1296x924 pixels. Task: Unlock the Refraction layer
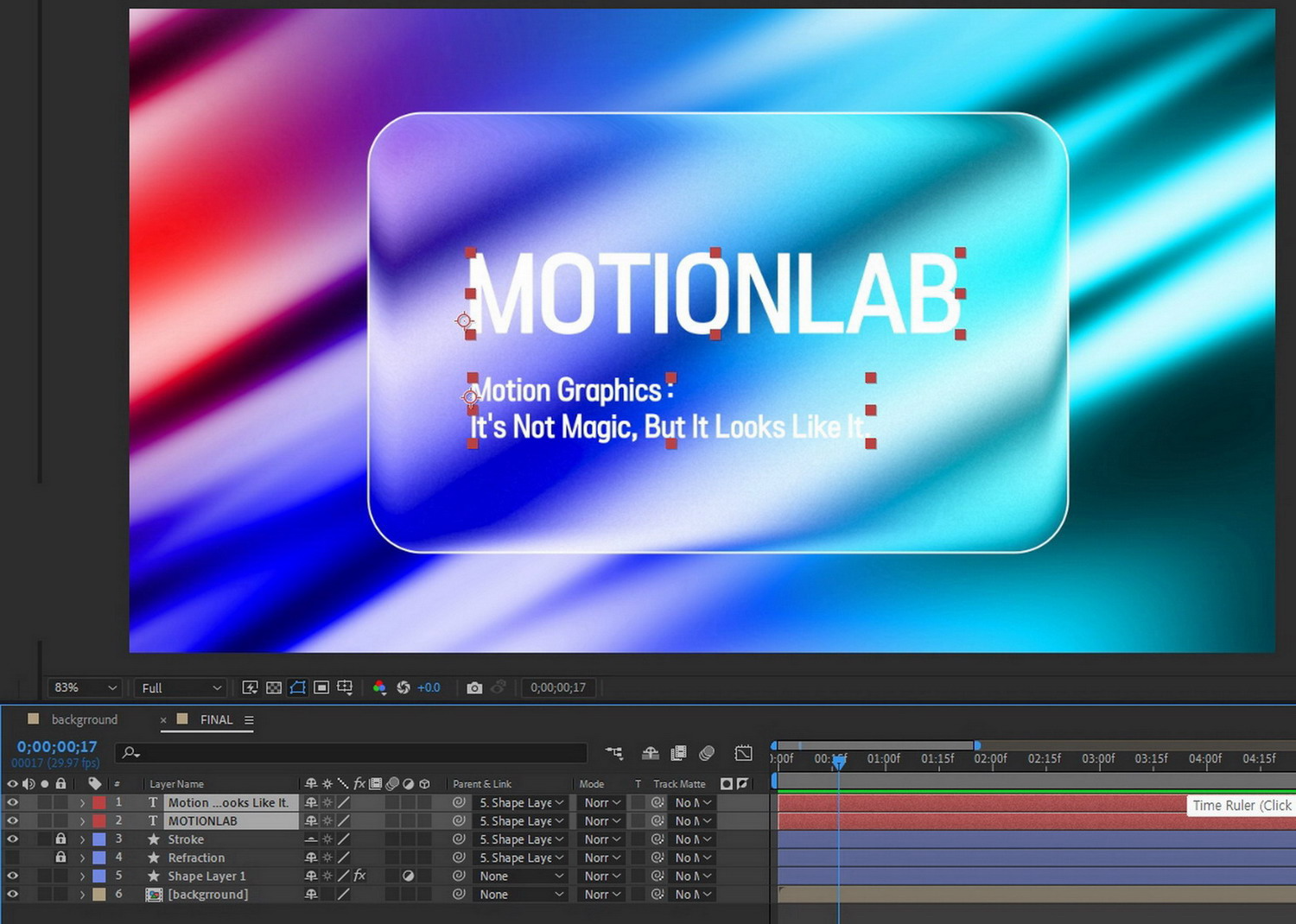click(x=60, y=858)
